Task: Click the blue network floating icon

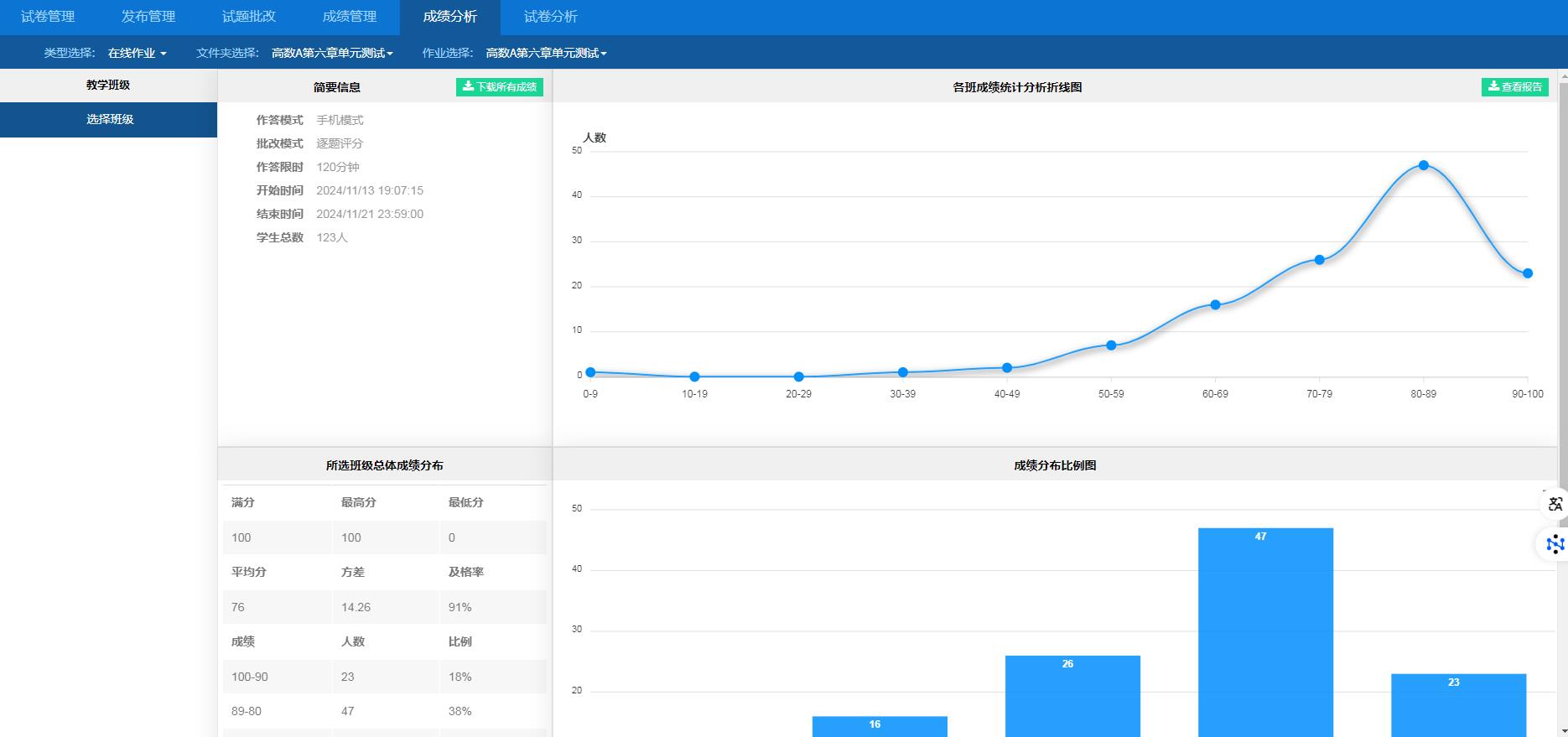Action: (1555, 544)
